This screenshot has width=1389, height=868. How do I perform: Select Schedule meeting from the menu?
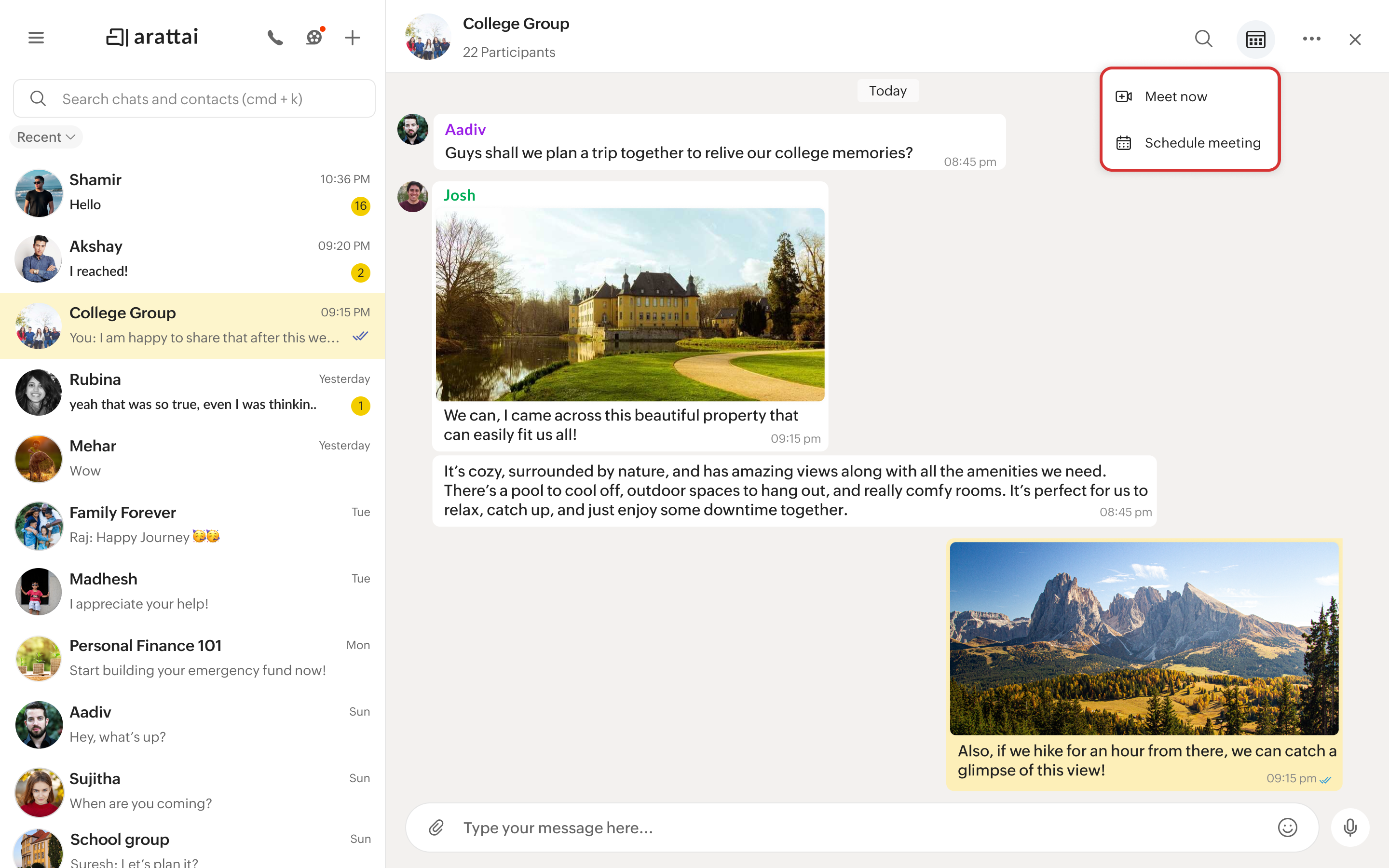click(1190, 143)
